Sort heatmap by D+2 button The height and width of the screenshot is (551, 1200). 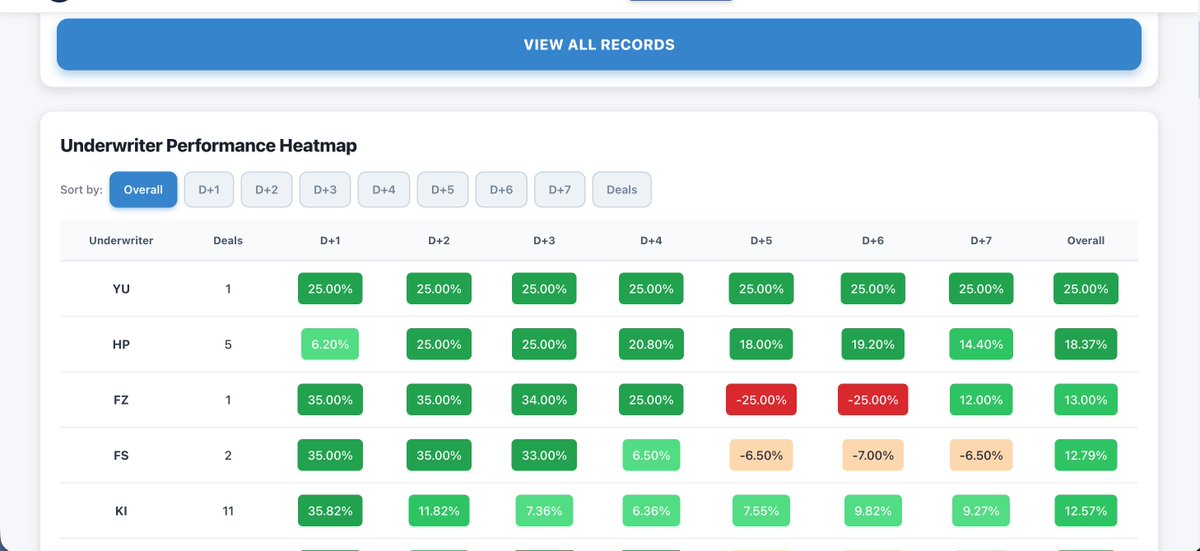[266, 189]
